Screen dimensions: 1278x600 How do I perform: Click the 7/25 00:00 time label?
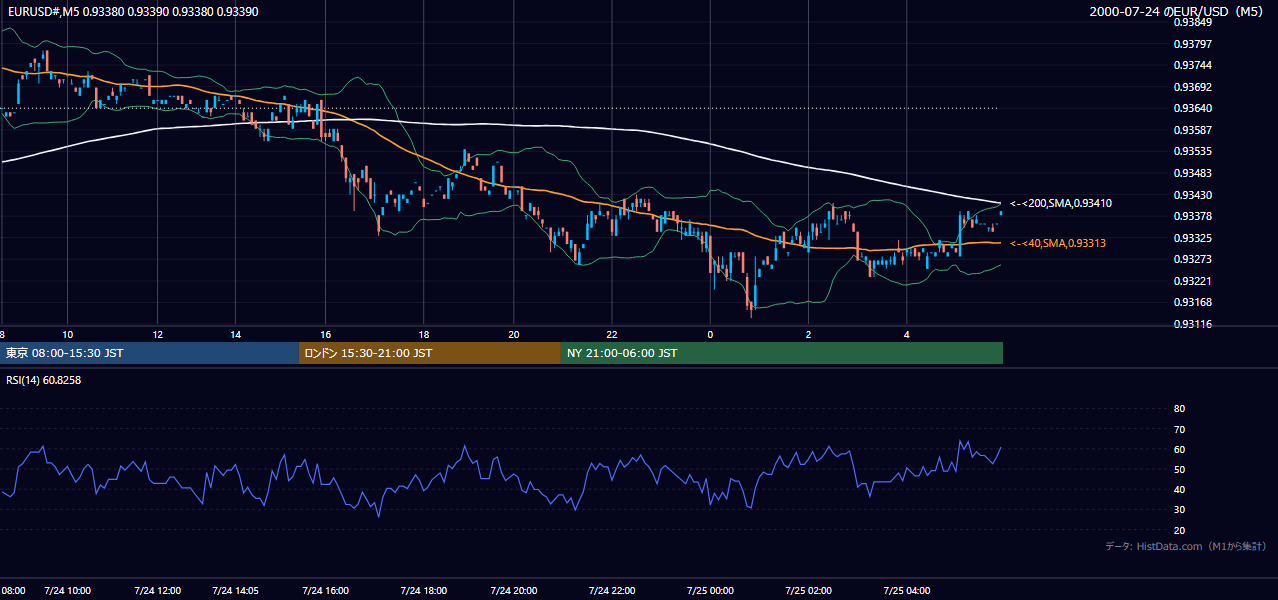710,590
